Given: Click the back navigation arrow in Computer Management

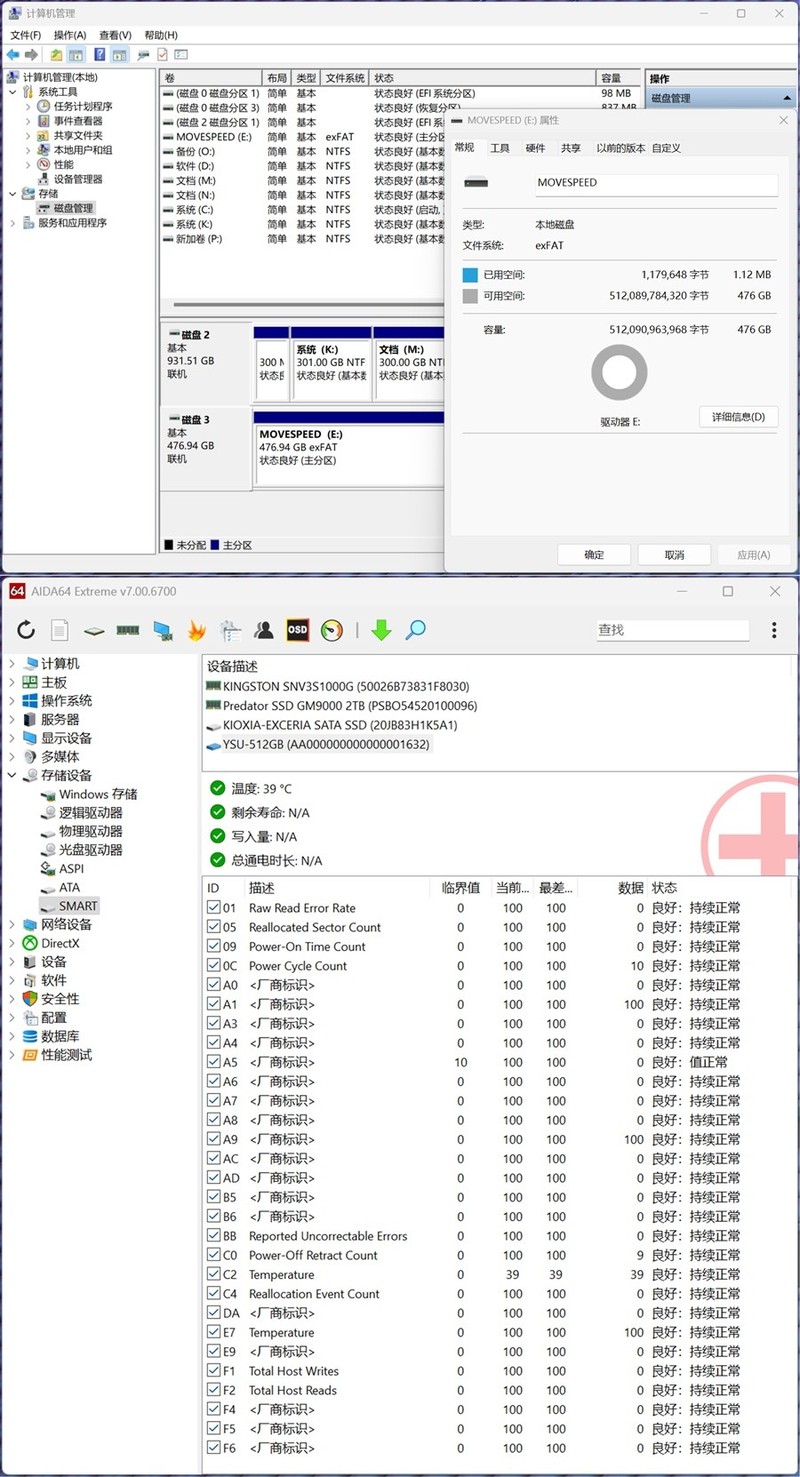Looking at the screenshot, I should point(14,55).
